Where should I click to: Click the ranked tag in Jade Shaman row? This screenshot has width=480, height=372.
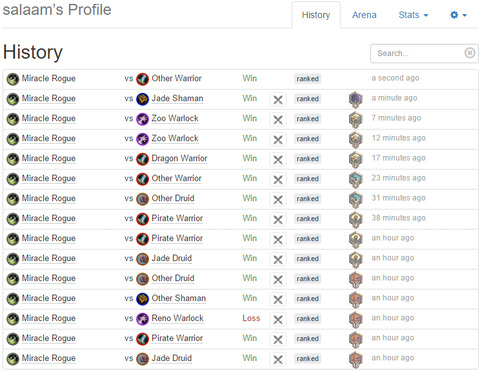[307, 99]
